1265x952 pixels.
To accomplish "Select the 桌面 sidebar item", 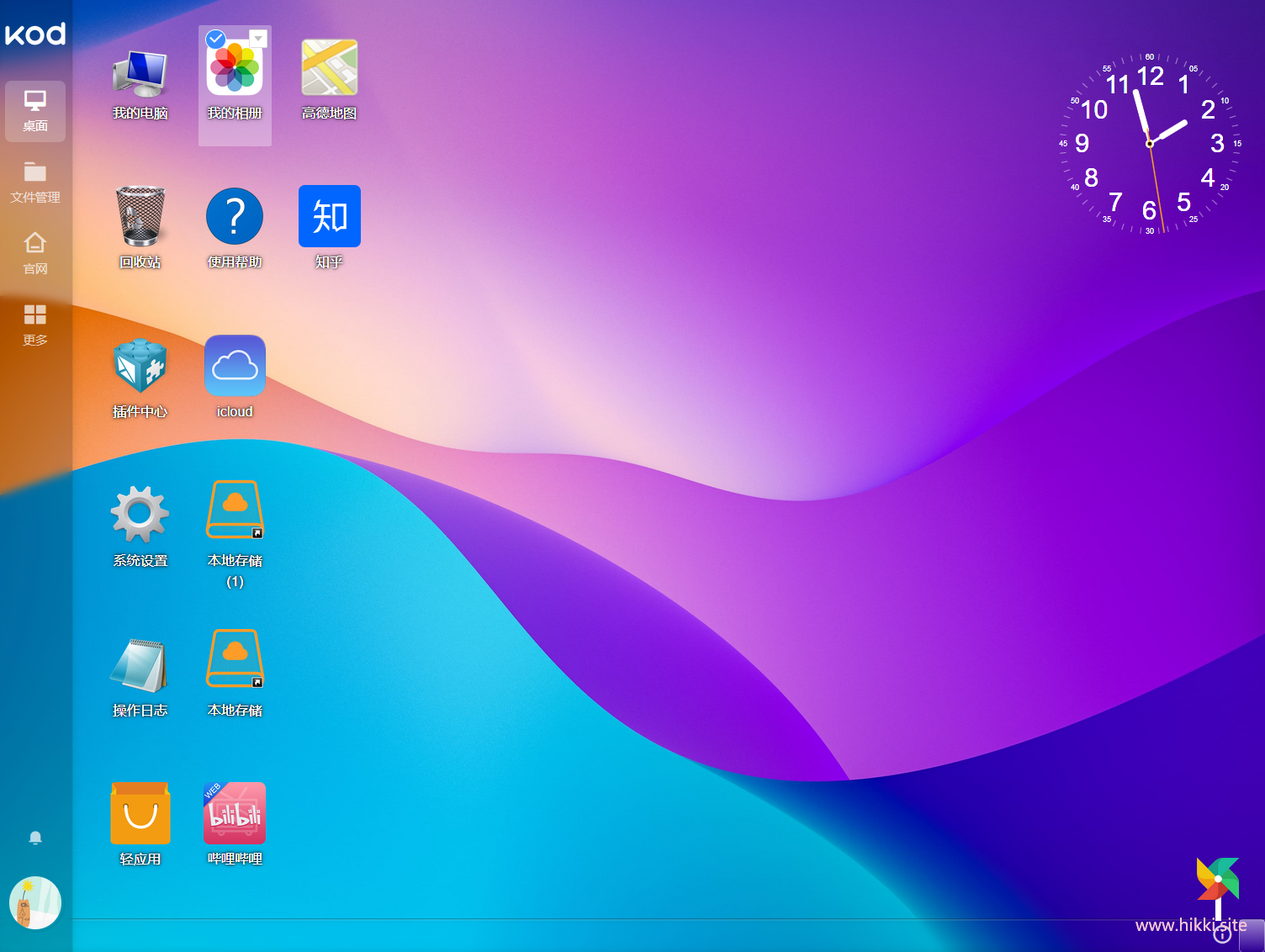I will pyautogui.click(x=35, y=111).
